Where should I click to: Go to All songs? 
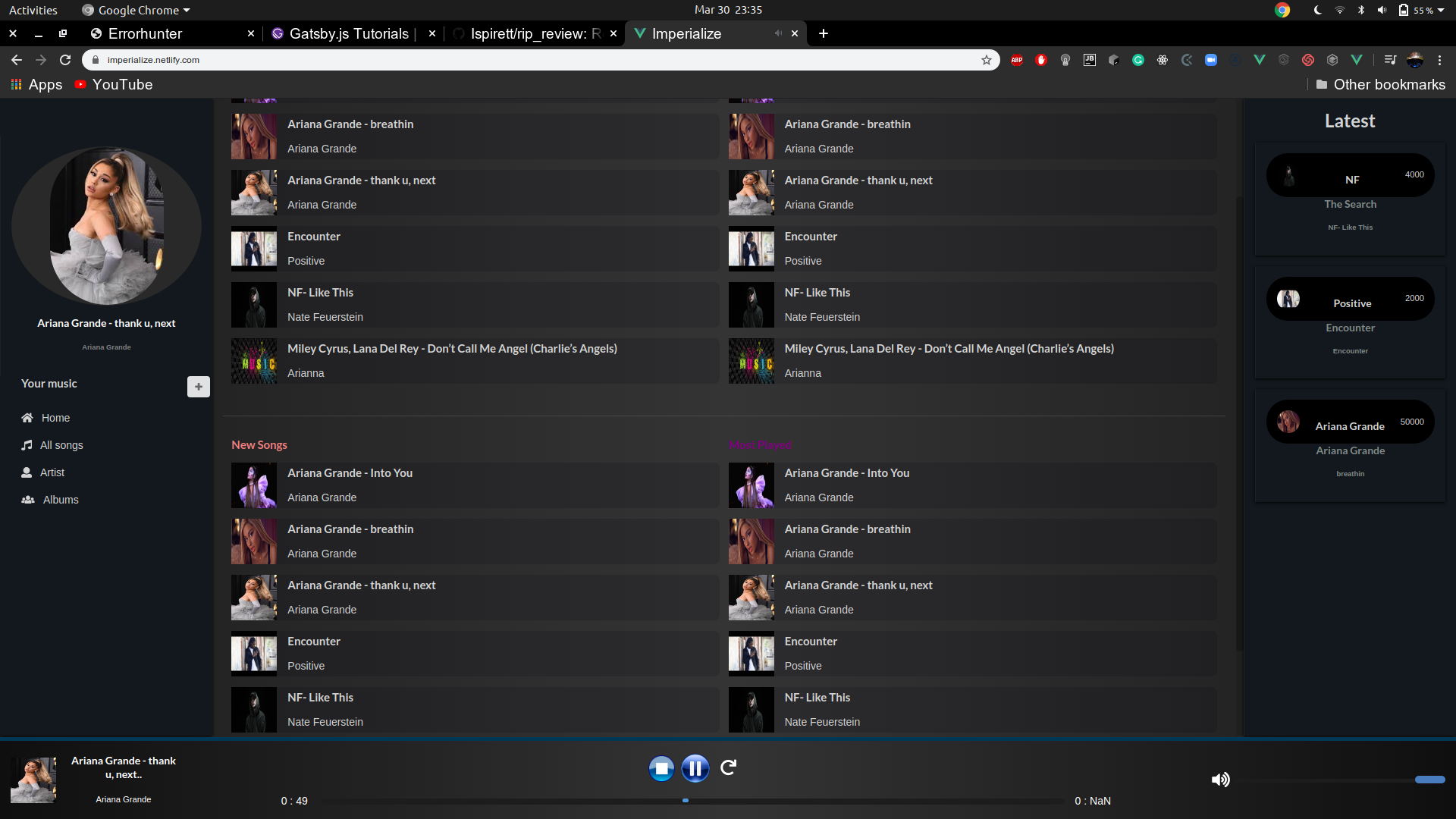point(61,445)
